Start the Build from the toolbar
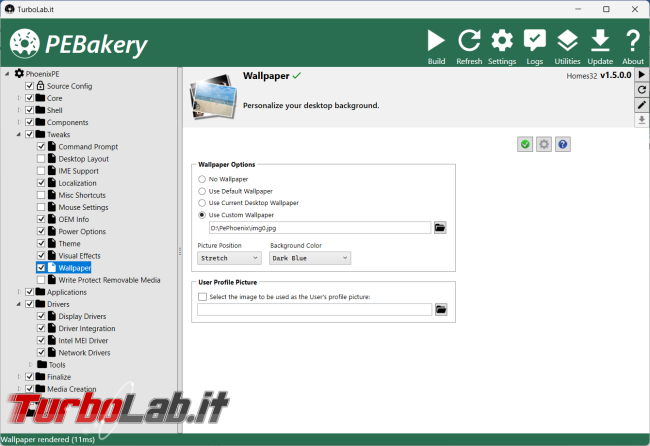This screenshot has width=650, height=446. tap(436, 46)
